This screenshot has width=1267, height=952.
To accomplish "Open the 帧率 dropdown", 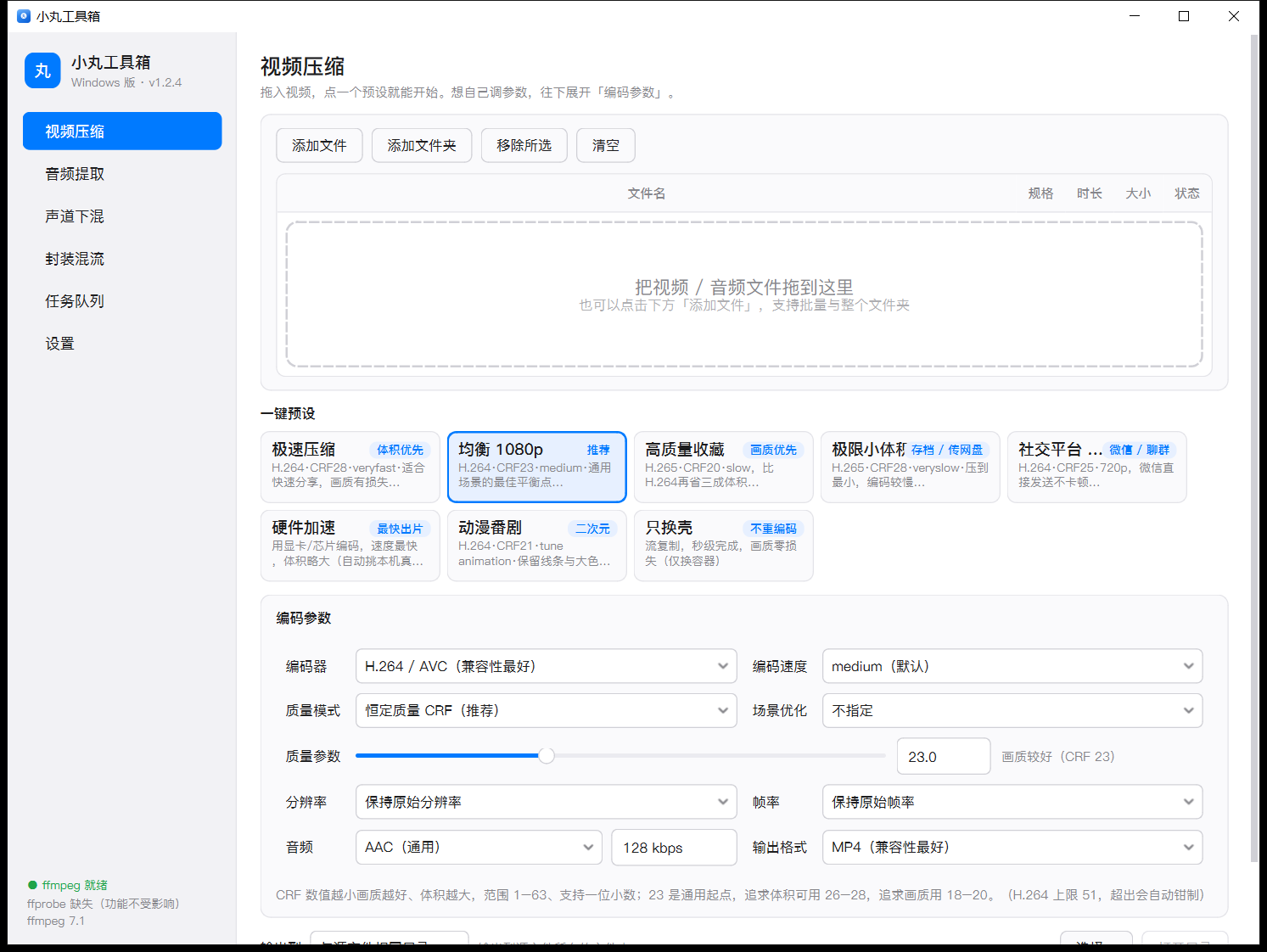I will (1012, 802).
